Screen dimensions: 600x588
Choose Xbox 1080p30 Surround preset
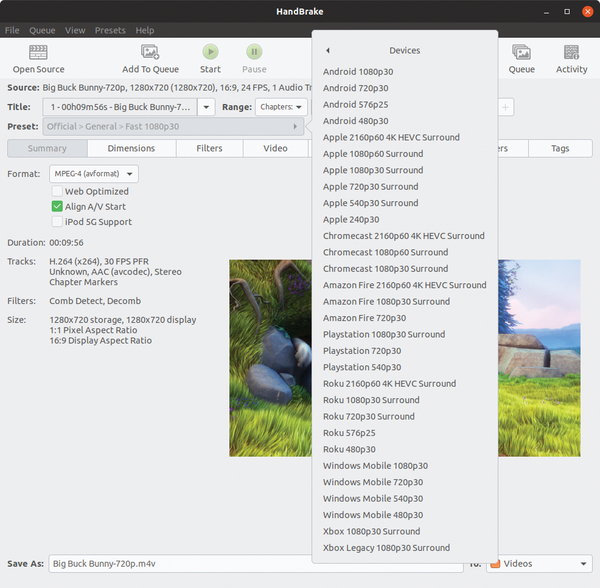click(405, 531)
